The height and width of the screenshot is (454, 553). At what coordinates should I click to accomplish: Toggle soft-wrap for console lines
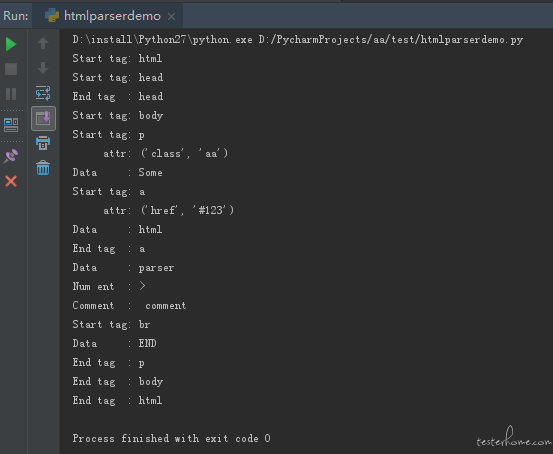click(43, 93)
